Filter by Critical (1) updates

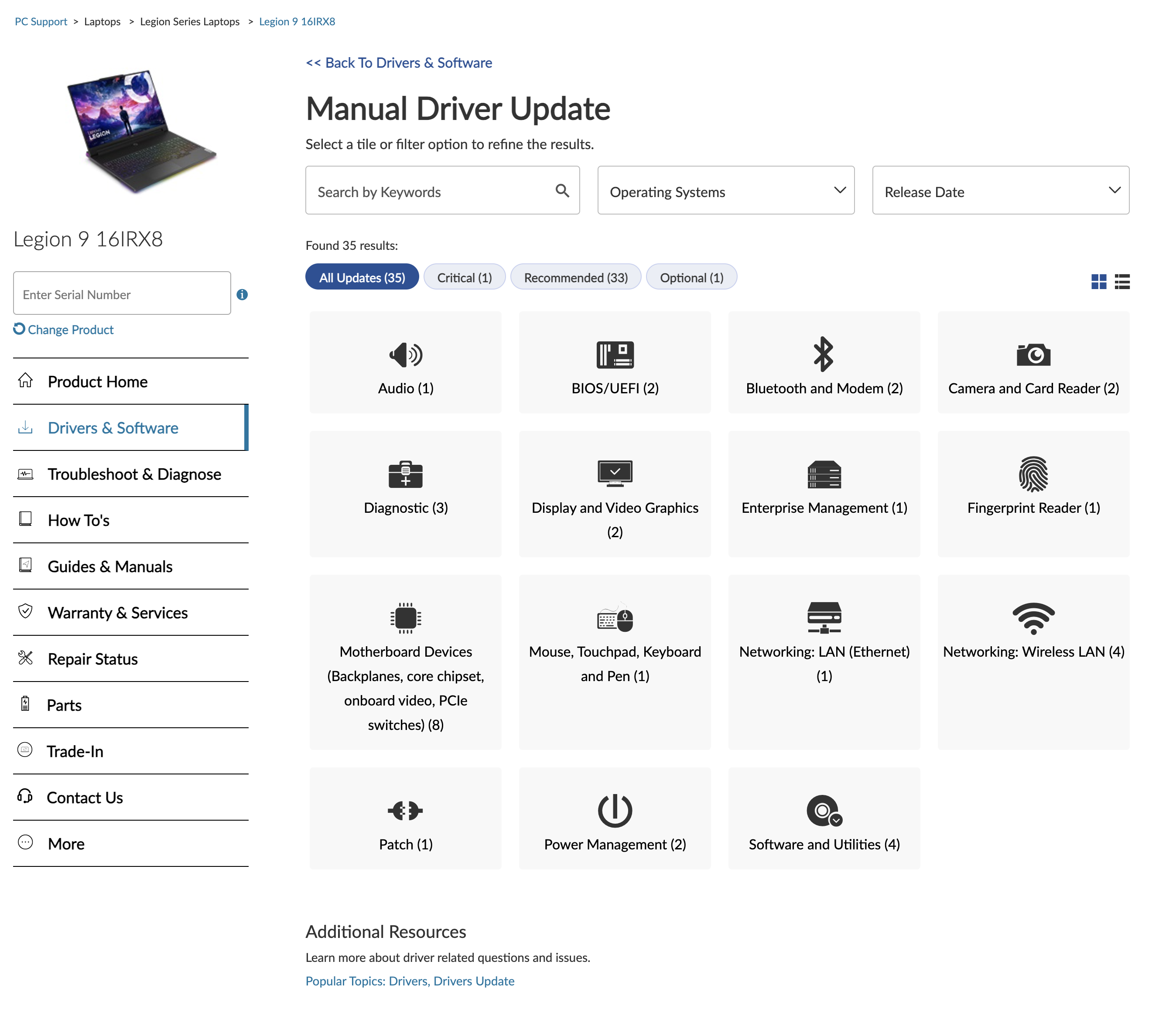point(464,277)
